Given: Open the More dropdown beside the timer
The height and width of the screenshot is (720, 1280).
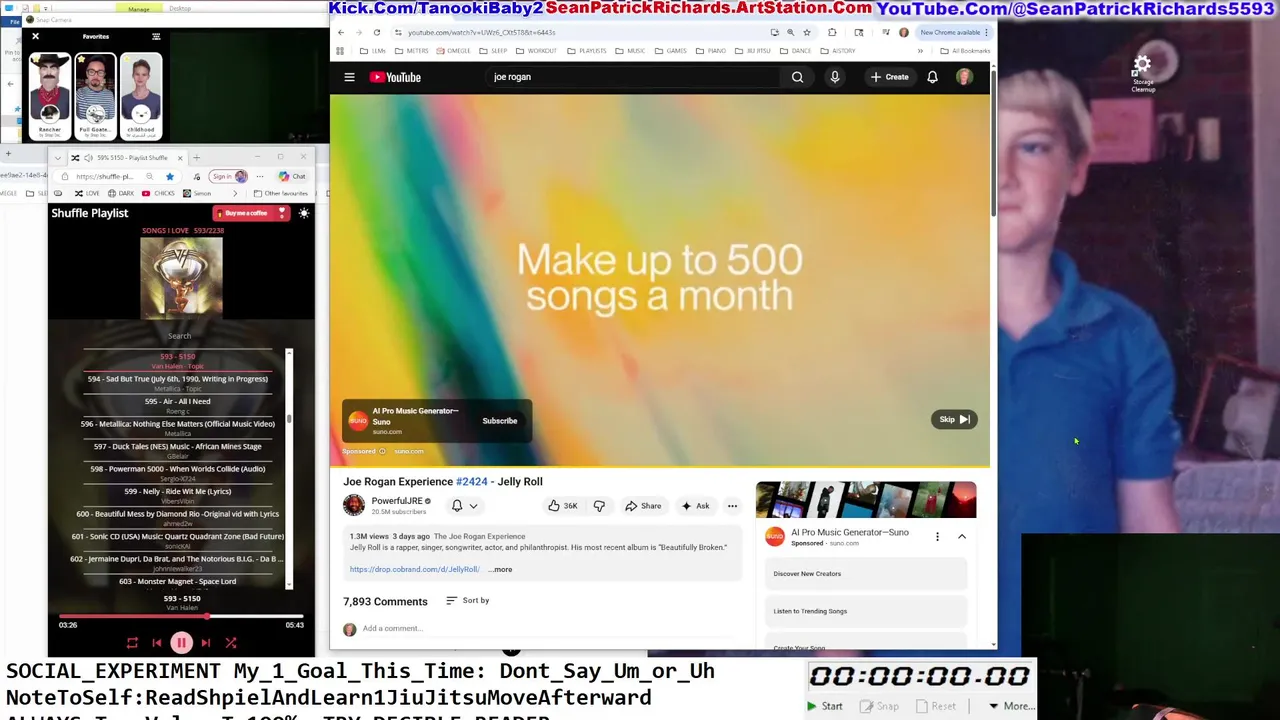Looking at the screenshot, I should pyautogui.click(x=1012, y=706).
